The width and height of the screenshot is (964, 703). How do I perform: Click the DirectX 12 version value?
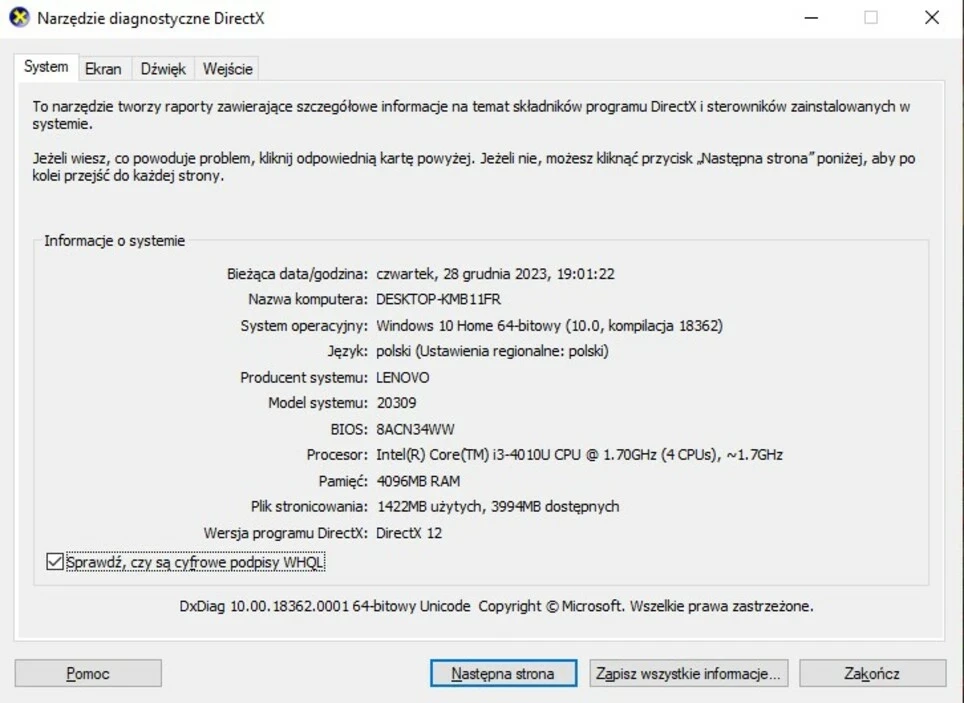409,533
